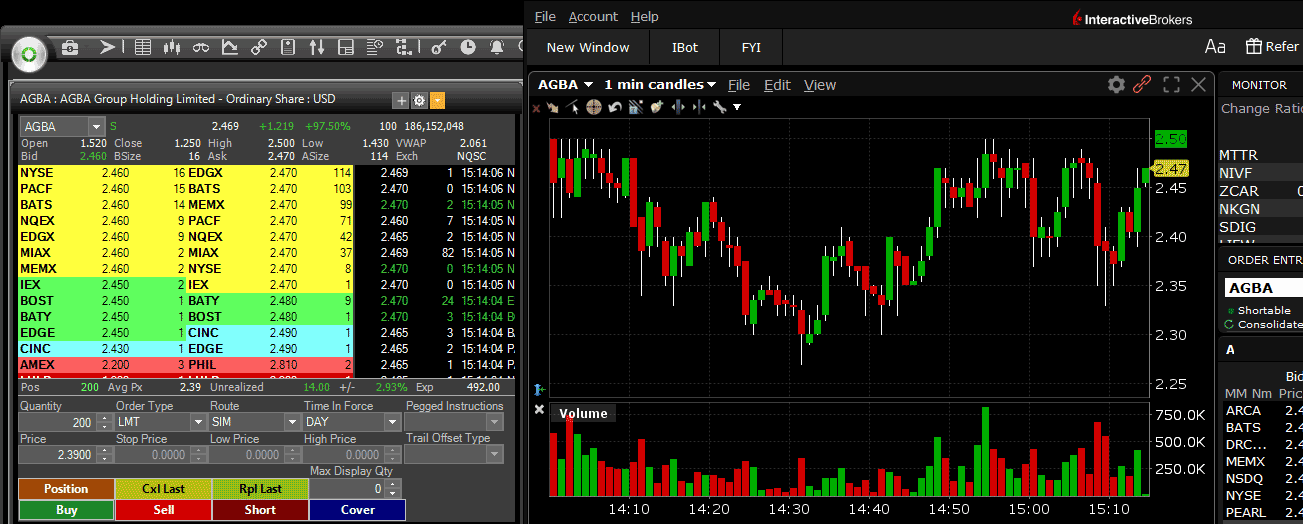Click the Max Display Qty stepper
Screen dimensions: 1303x524
pos(393,489)
